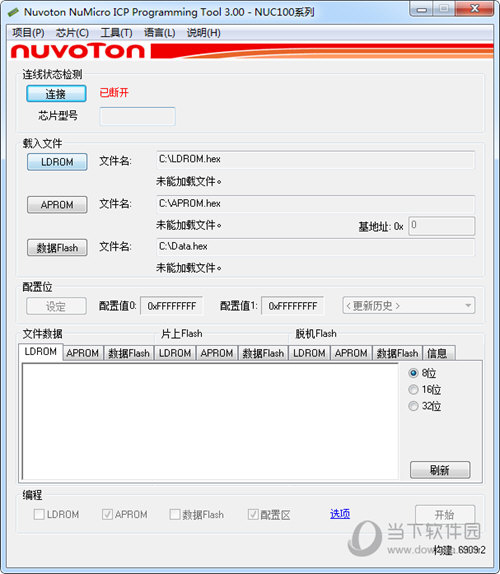Open the 工具(T) menu
Screen dimensions: 500x574
click(116, 33)
